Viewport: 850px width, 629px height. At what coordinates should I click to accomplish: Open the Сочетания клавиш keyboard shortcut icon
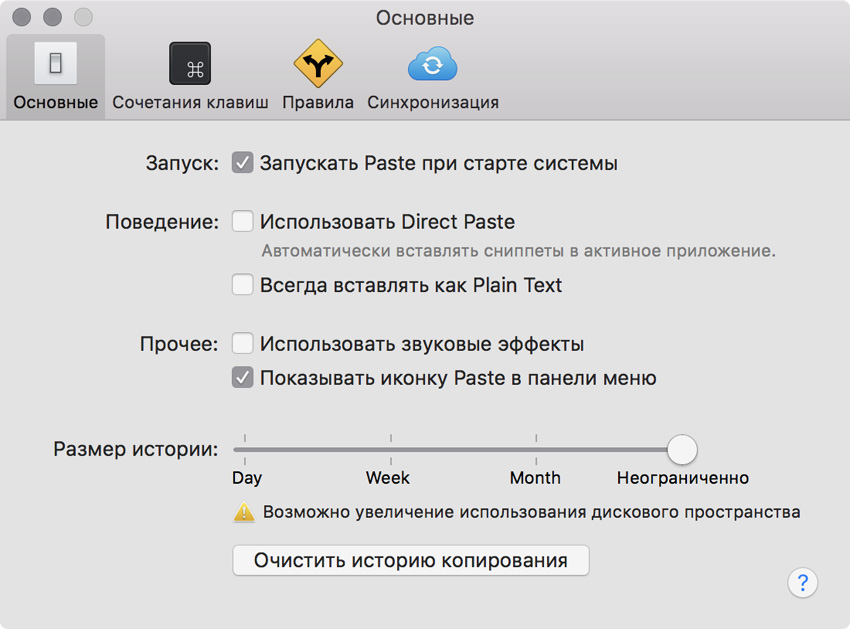[x=190, y=64]
